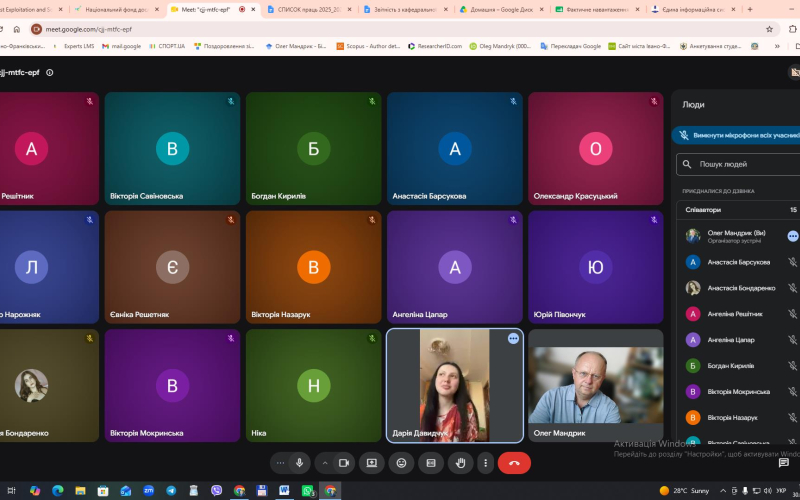
Task: Mute Анастасія Барсукова in the people list
Action: tap(792, 262)
